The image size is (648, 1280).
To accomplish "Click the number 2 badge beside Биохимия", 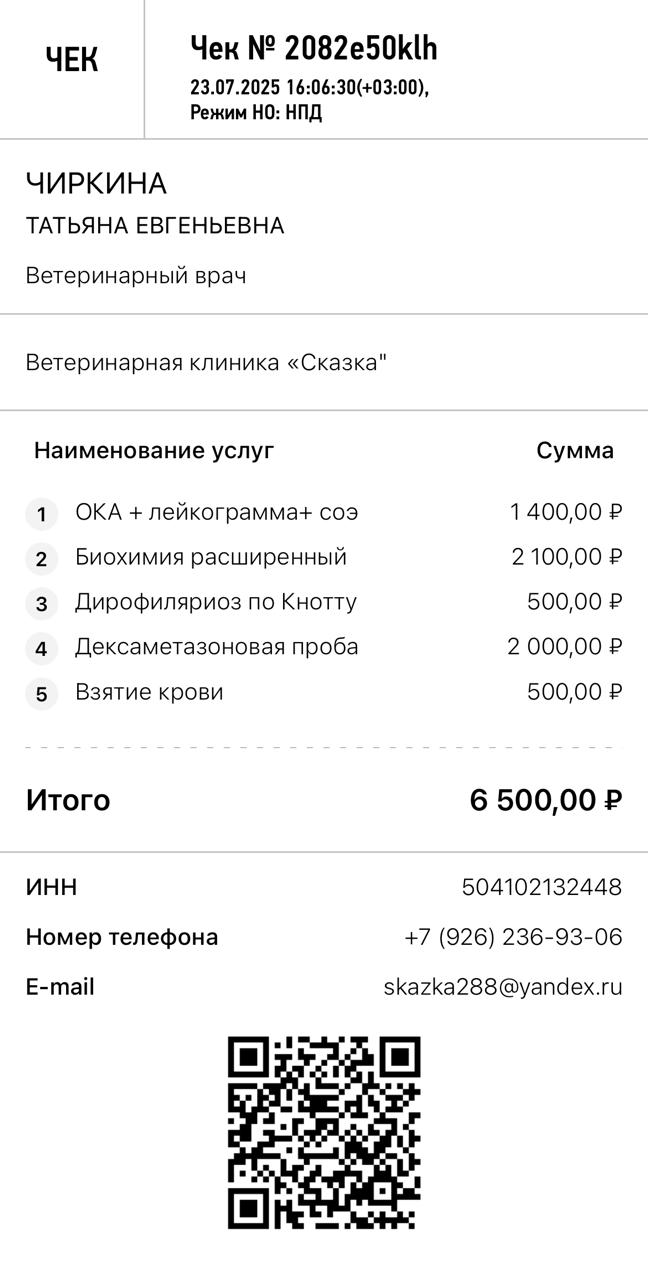I will [41, 559].
